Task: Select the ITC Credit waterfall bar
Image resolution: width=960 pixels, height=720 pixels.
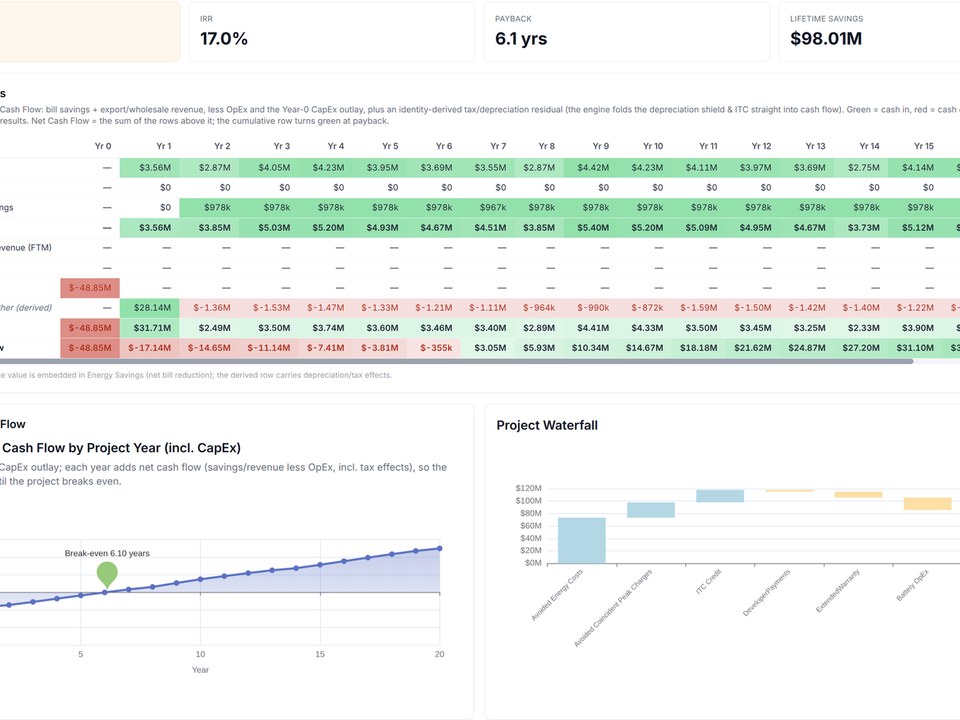Action: point(720,496)
